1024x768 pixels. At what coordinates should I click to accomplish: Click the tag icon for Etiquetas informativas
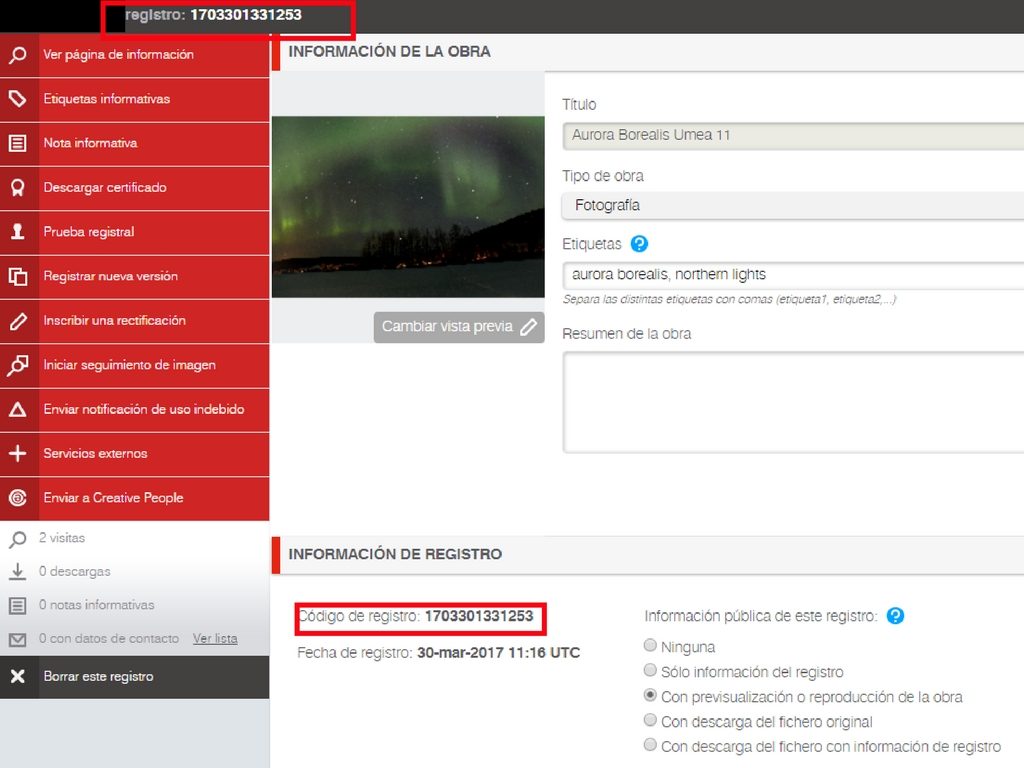point(17,99)
